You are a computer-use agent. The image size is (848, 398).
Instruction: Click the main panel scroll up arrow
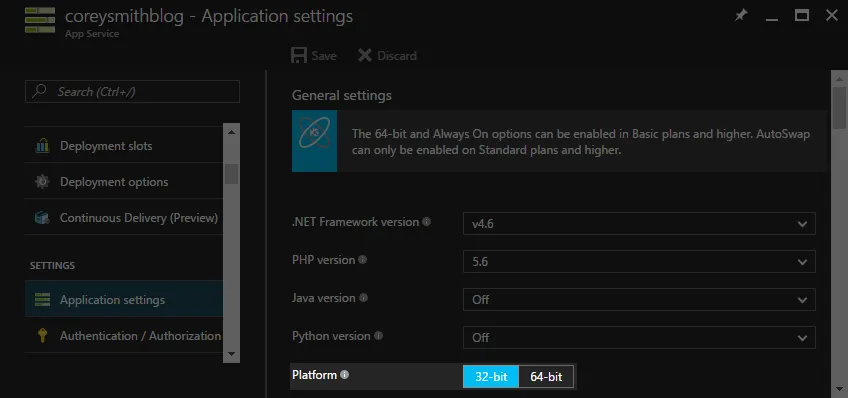[x=839, y=79]
